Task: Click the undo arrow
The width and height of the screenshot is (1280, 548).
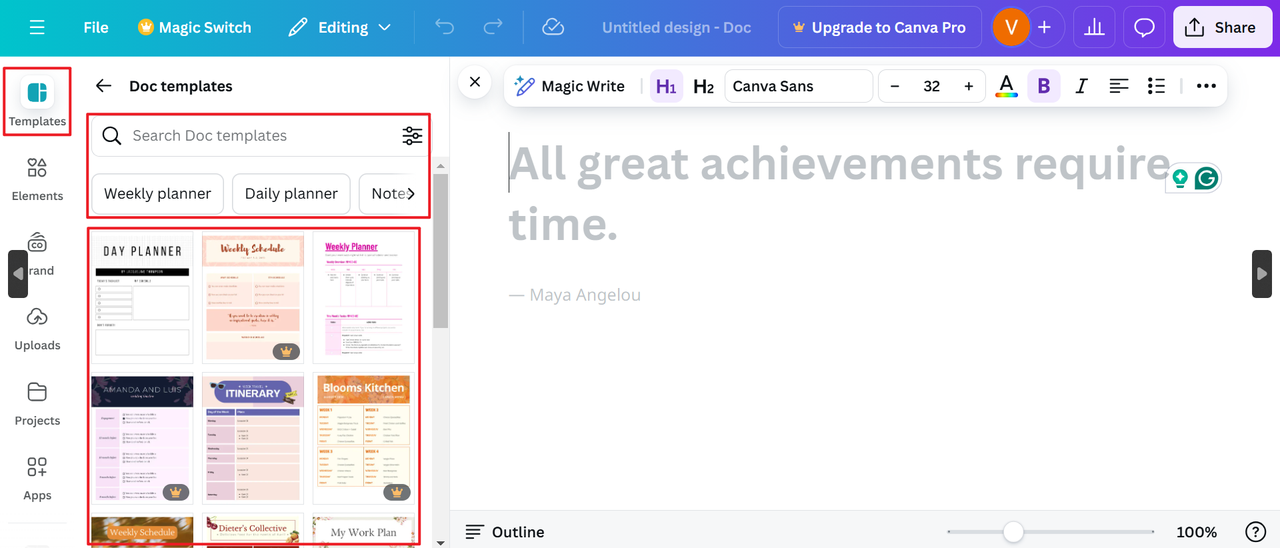Action: click(x=444, y=28)
